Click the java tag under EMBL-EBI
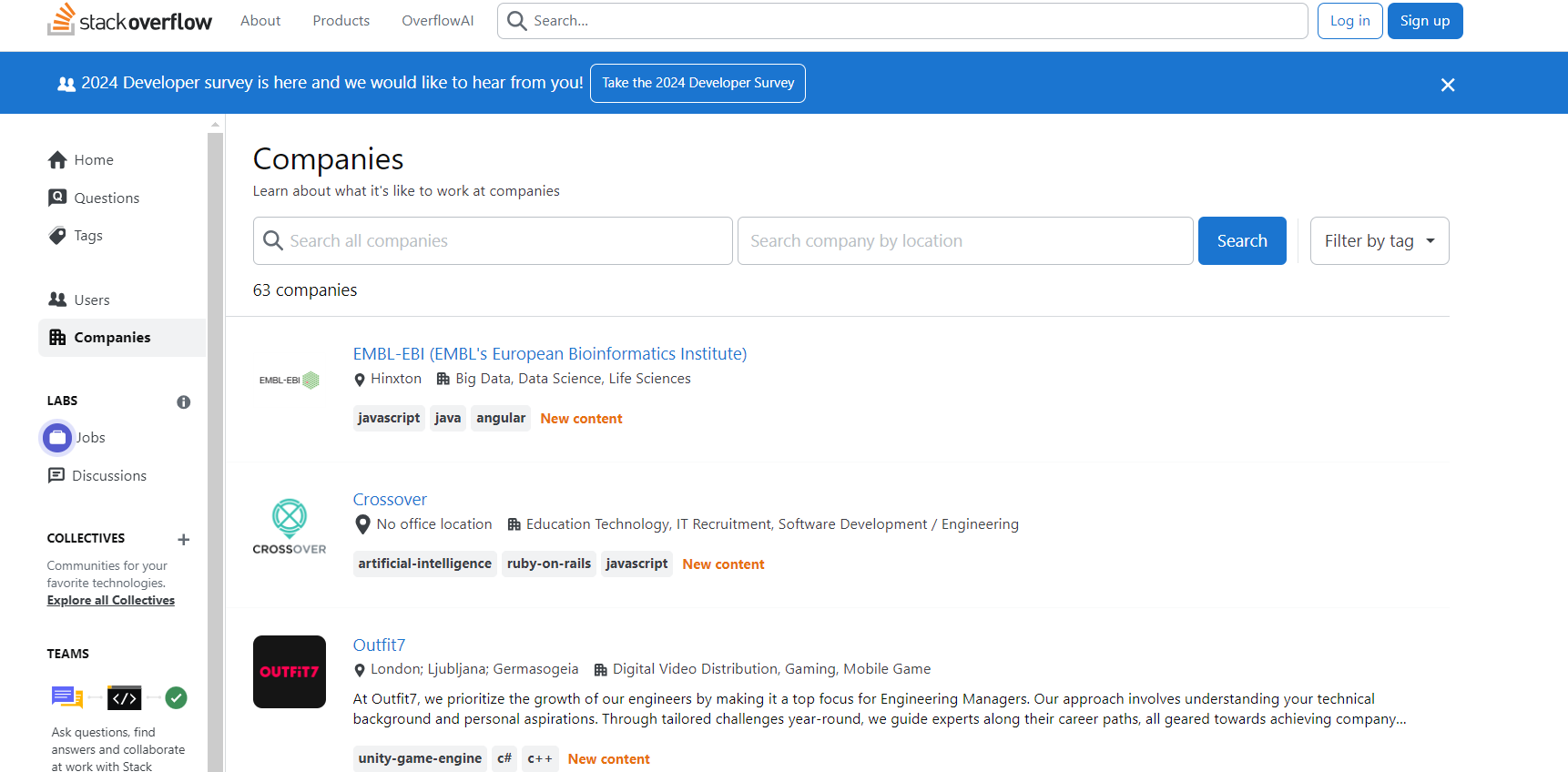Viewport: 1568px width, 772px height. (448, 418)
